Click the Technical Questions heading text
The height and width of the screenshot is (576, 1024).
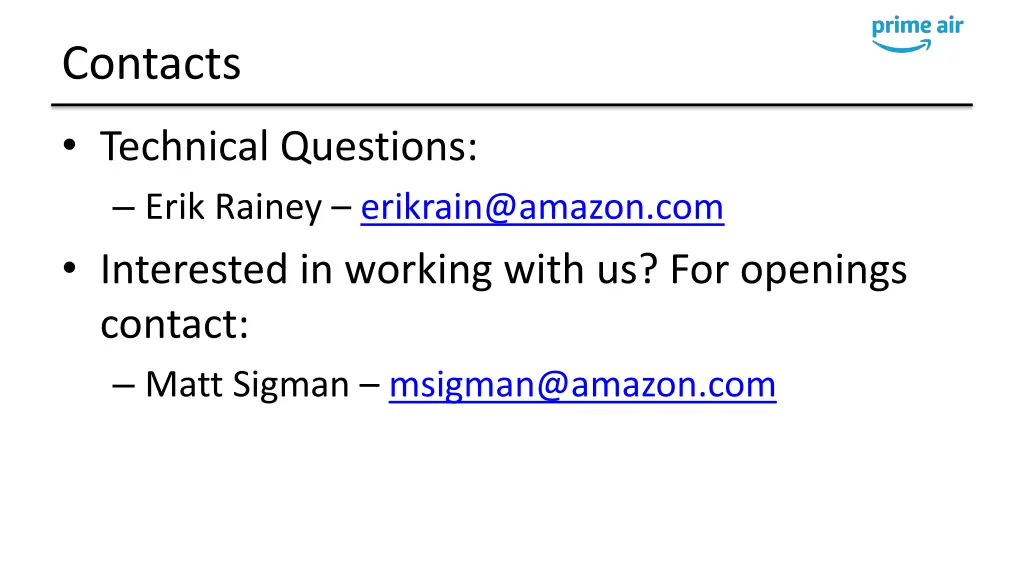coord(289,146)
